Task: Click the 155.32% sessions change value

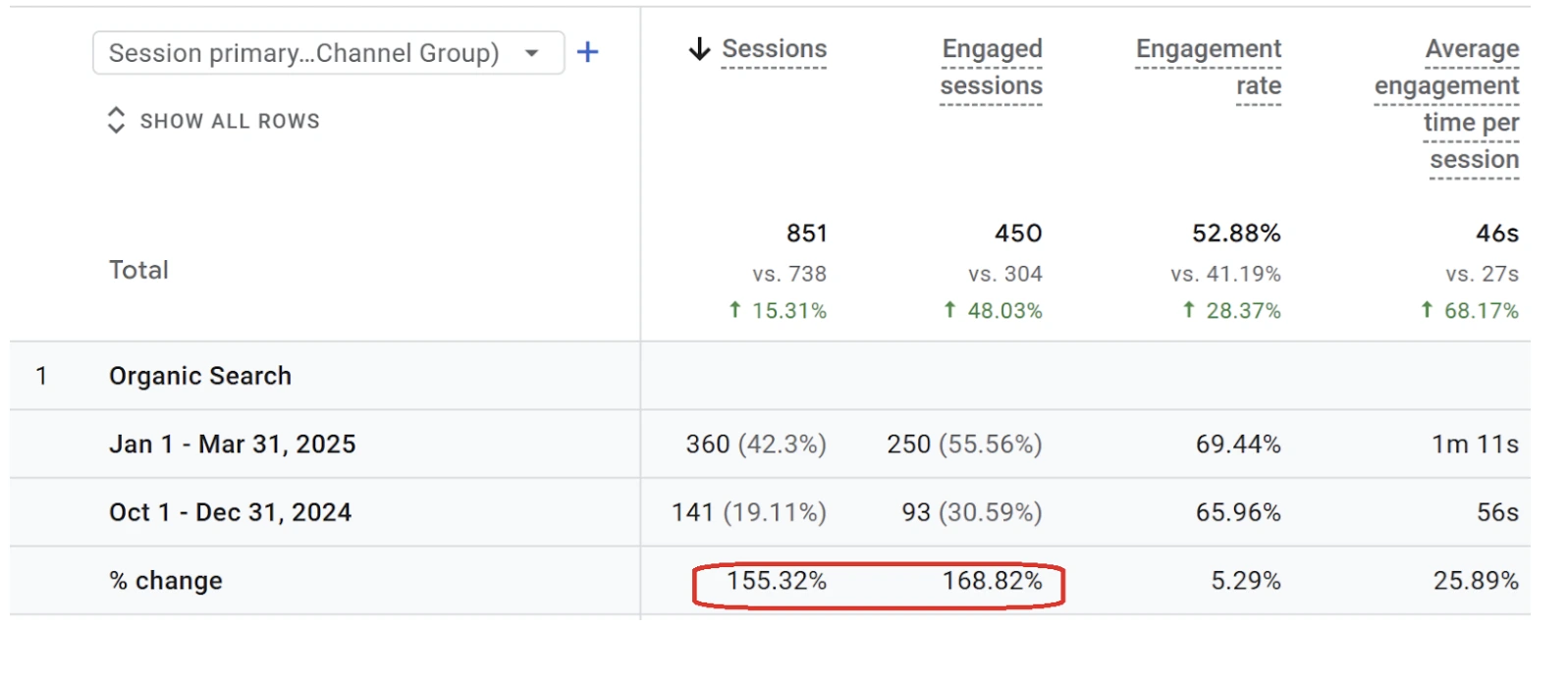Action: [777, 581]
